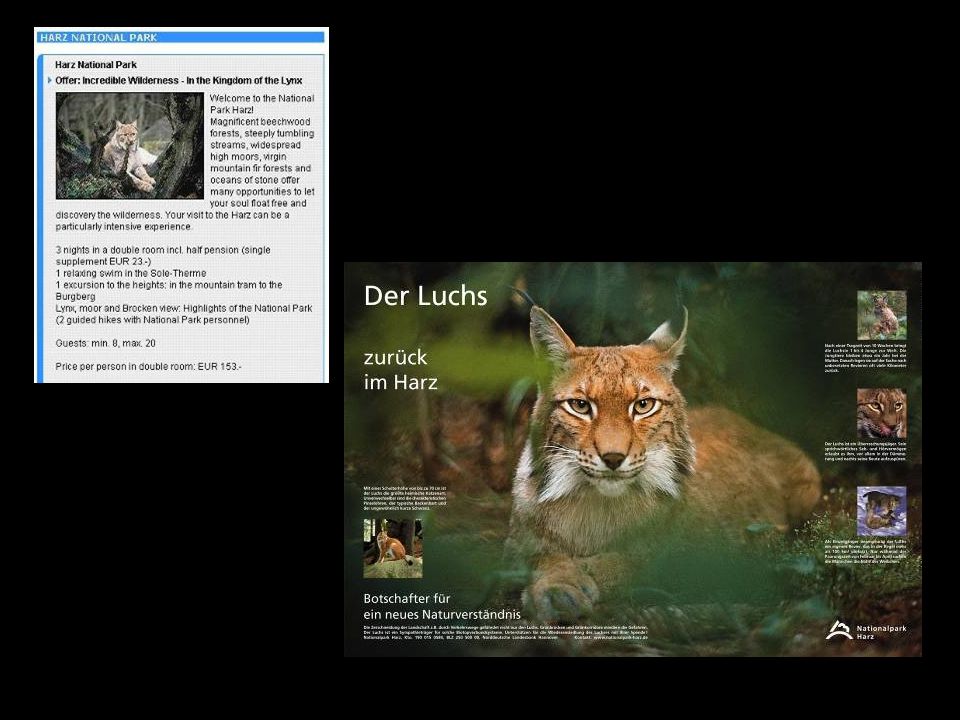Click 'Lynx, moor and Brocken view' line
This screenshot has width=960, height=720.
(x=184, y=313)
